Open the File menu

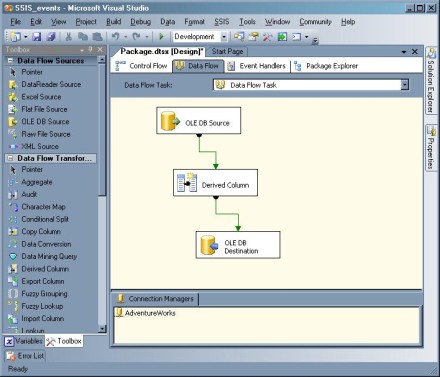tap(16, 22)
